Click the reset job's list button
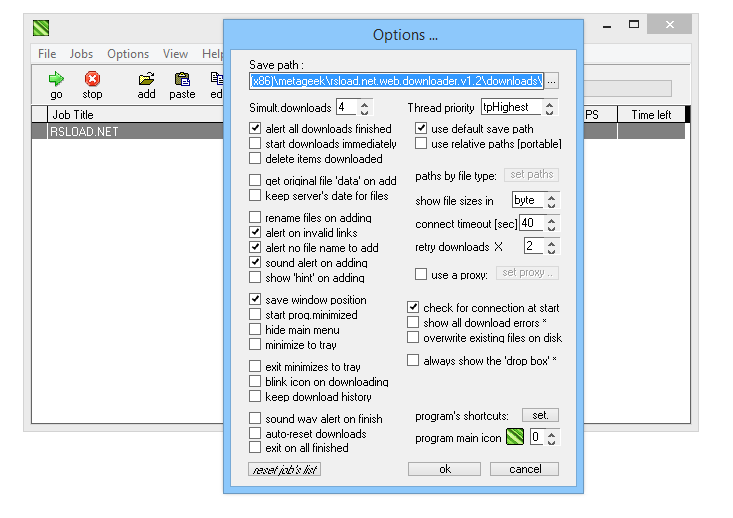 [284, 469]
